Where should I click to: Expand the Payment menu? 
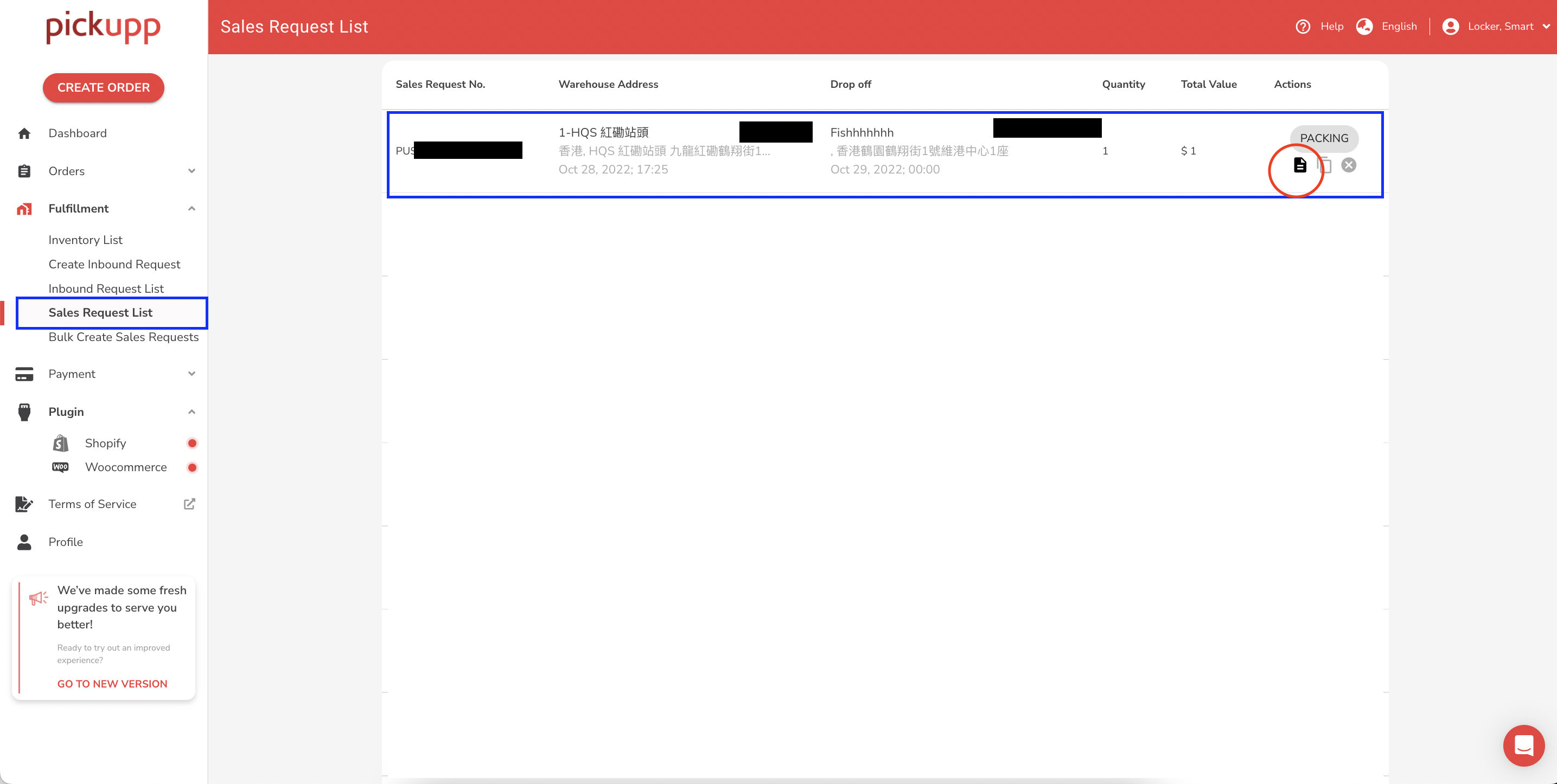pyautogui.click(x=192, y=374)
